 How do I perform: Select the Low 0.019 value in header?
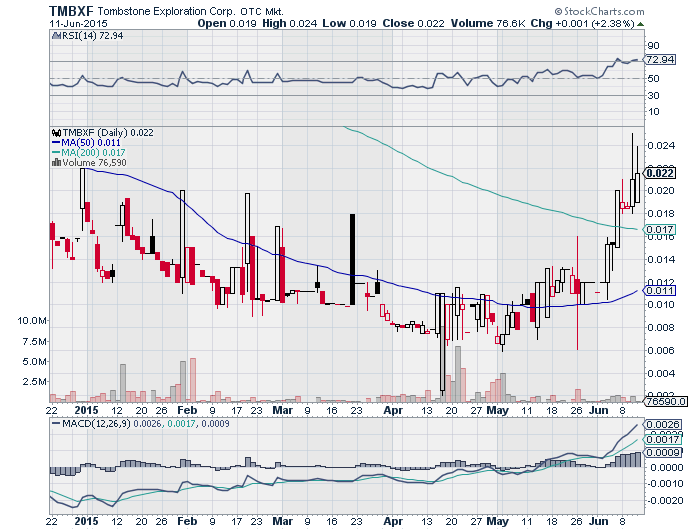pos(349,24)
